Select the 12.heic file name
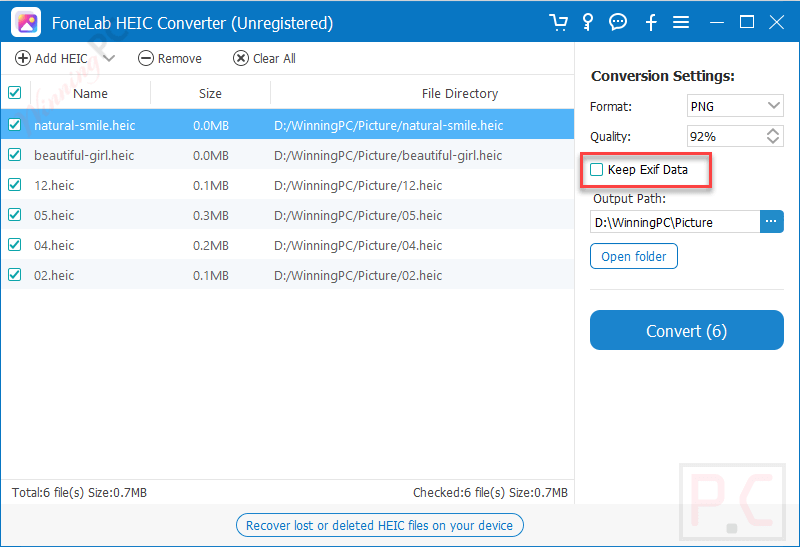Image resolution: width=800 pixels, height=547 pixels. pyautogui.click(x=54, y=186)
